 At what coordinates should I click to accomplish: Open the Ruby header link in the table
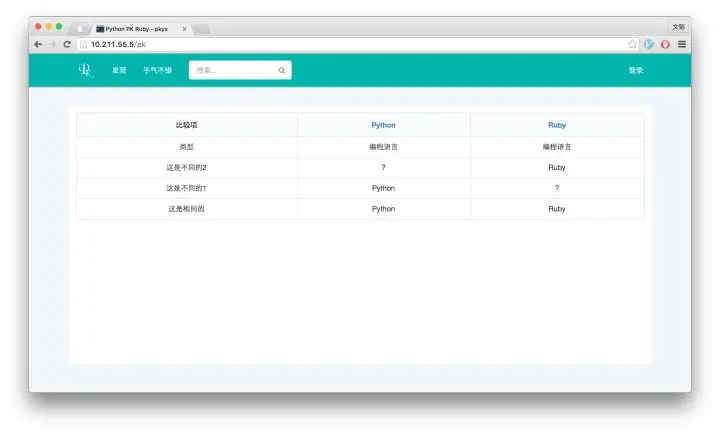pyautogui.click(x=557, y=125)
